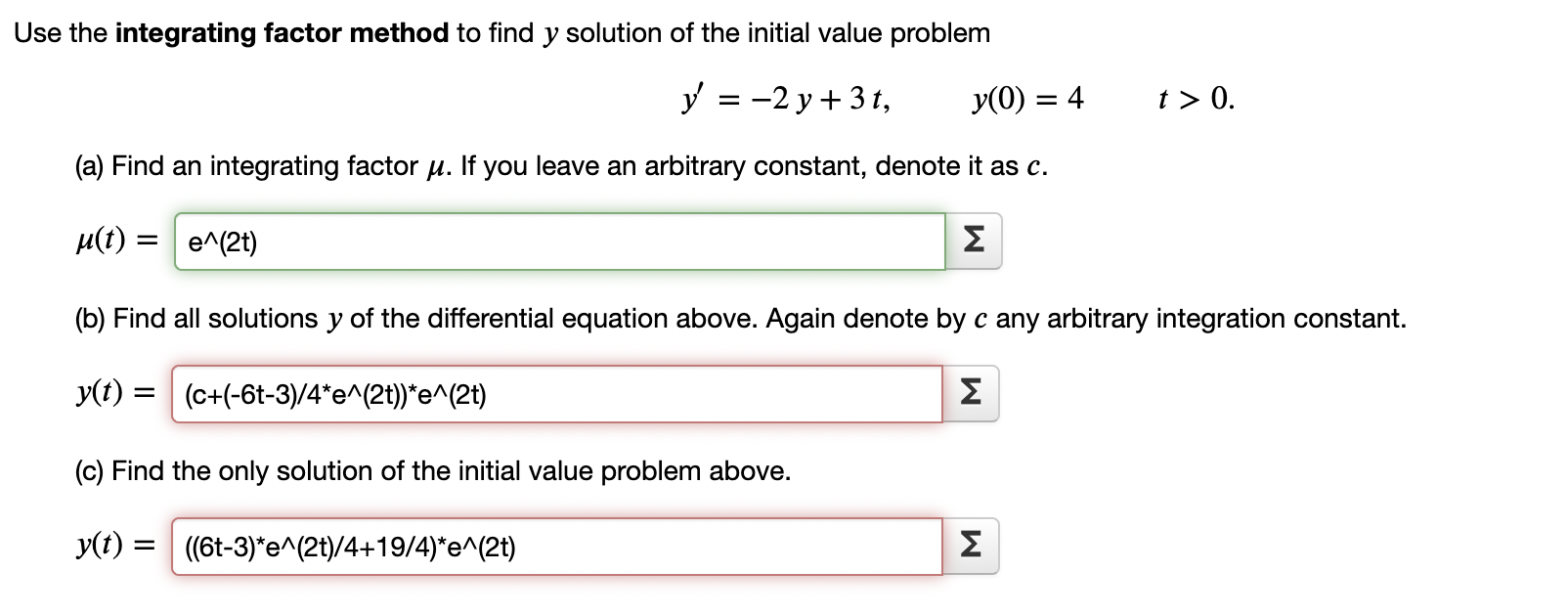1568x616 pixels.
Task: Activate the equation rendering icon for part (b)
Action: (x=972, y=393)
